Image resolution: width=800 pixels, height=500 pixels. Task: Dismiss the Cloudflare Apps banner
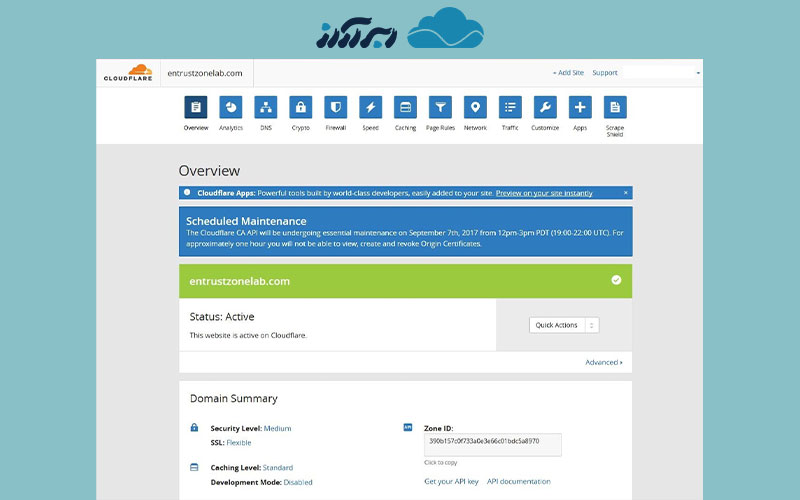tap(626, 192)
